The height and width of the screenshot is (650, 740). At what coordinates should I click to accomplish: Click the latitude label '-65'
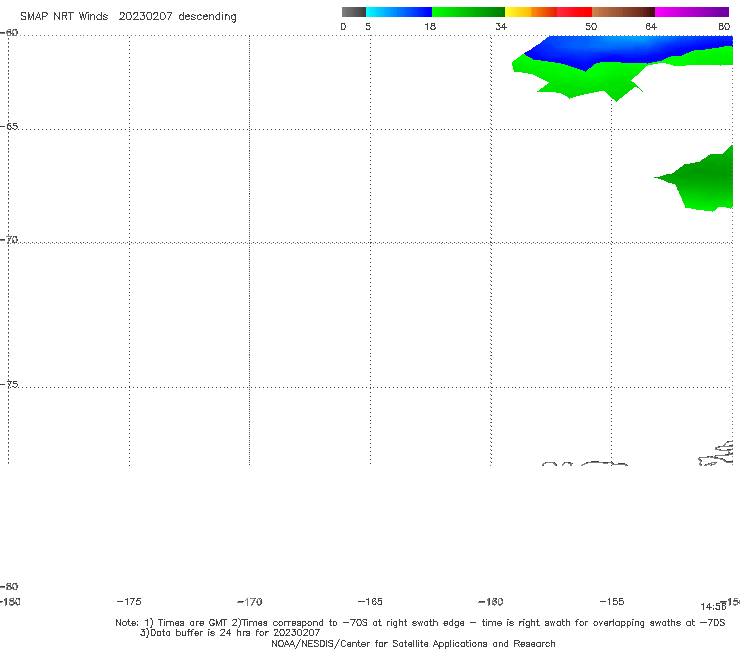(9, 127)
